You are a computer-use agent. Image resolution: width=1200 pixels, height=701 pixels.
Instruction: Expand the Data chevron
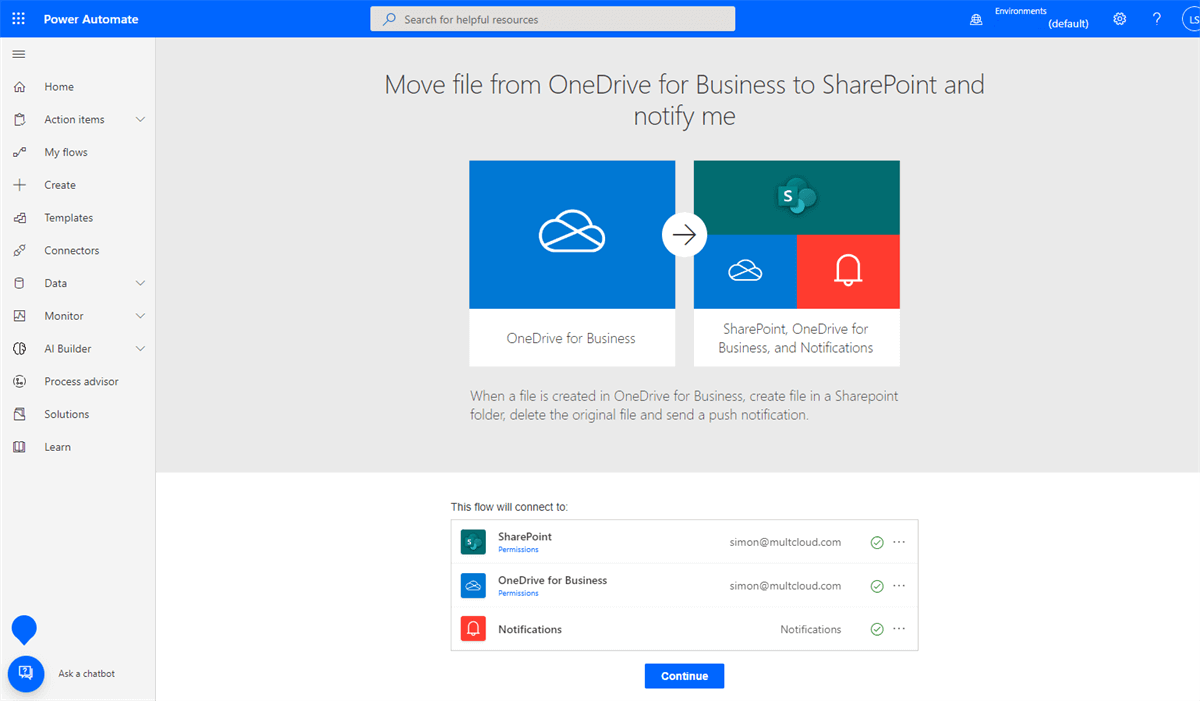click(x=140, y=283)
